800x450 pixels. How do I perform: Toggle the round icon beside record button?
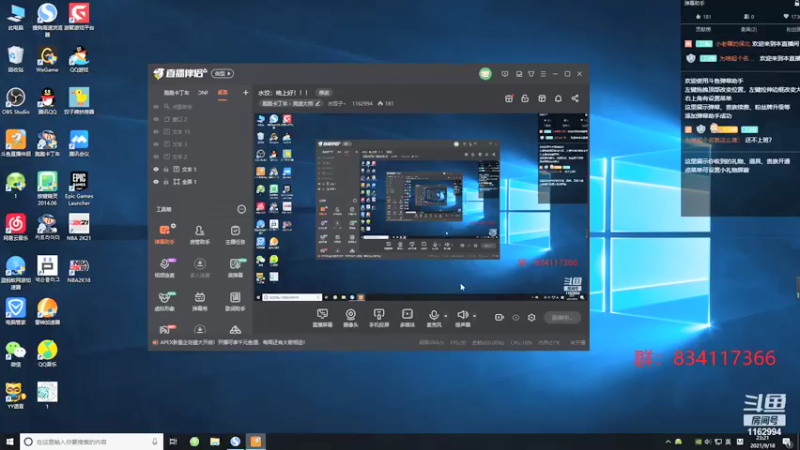pos(516,317)
